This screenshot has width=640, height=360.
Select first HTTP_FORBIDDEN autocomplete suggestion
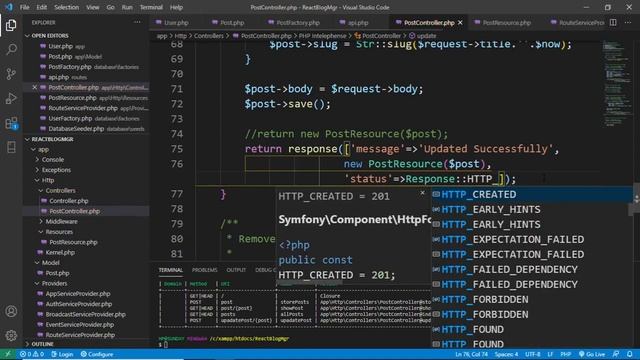[x=532, y=300]
